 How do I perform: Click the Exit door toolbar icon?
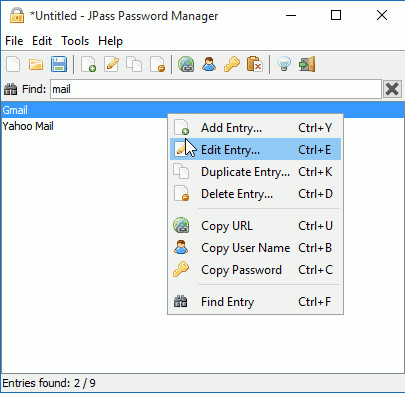307,64
